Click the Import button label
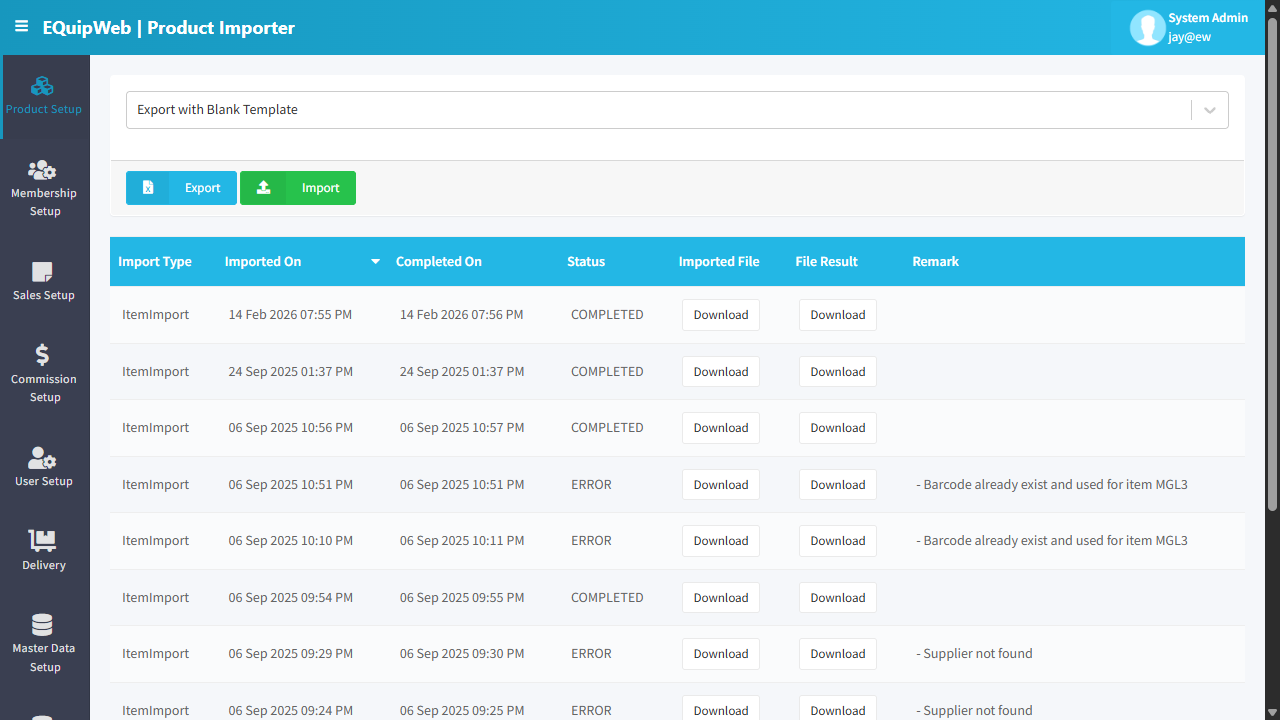The image size is (1280, 720). pos(321,188)
